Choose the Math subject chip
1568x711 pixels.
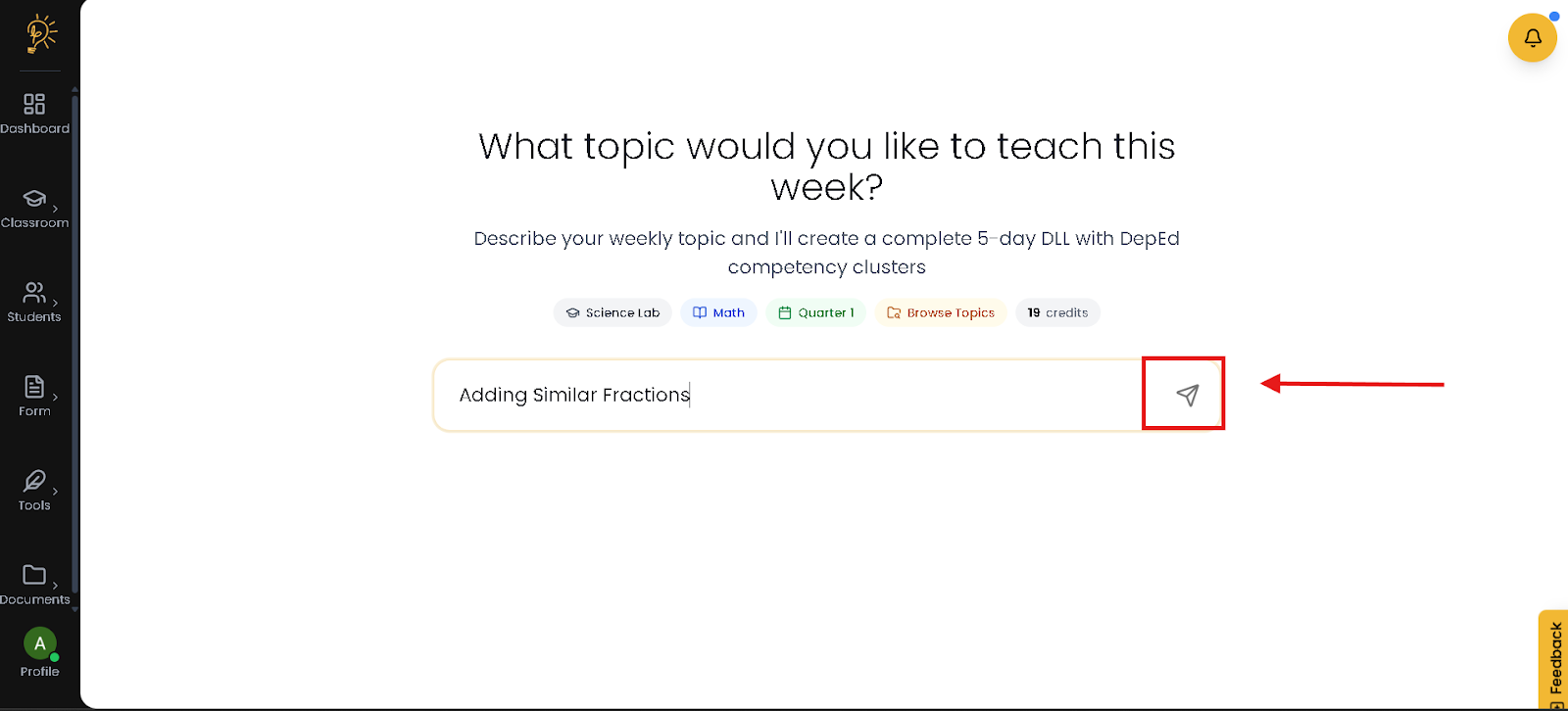coord(718,313)
